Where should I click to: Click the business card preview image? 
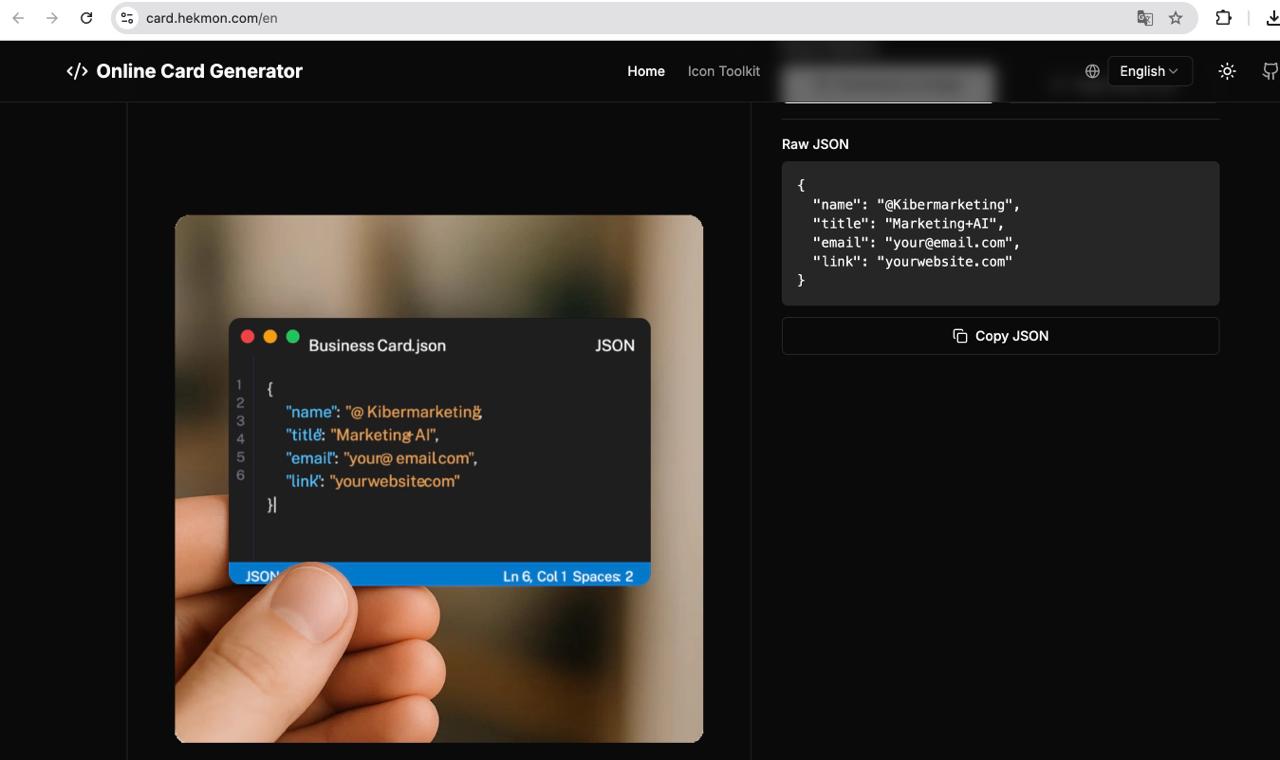pos(439,478)
